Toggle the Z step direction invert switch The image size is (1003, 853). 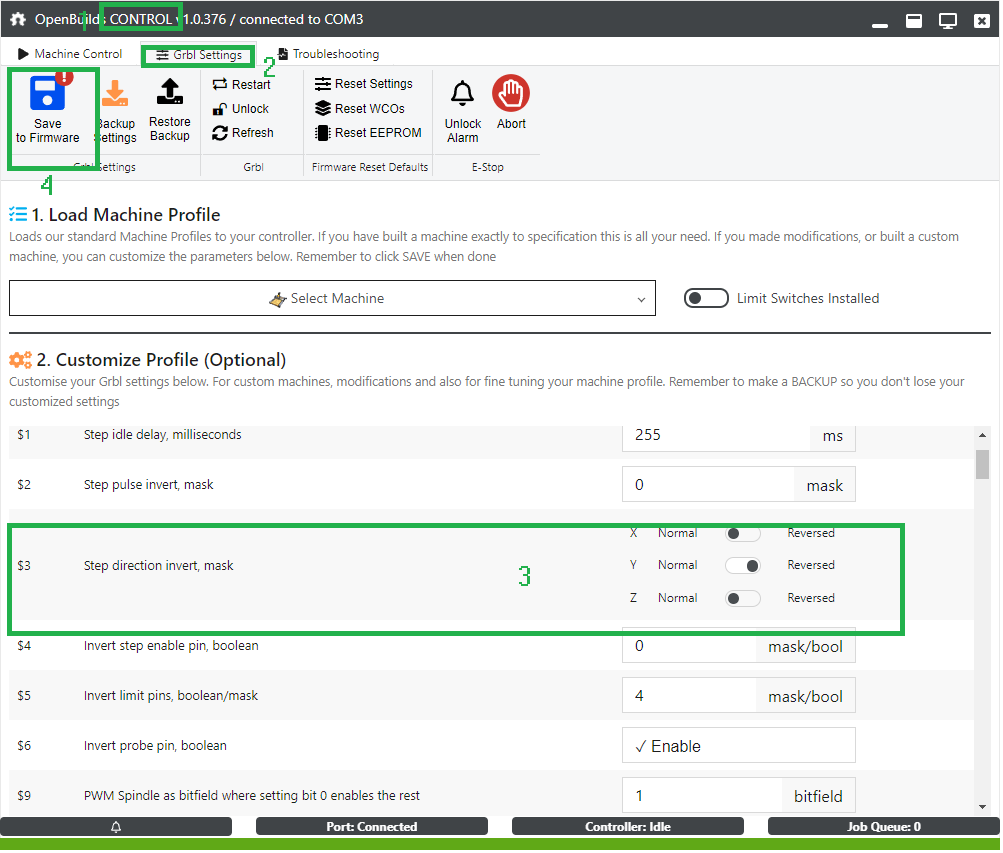742,599
